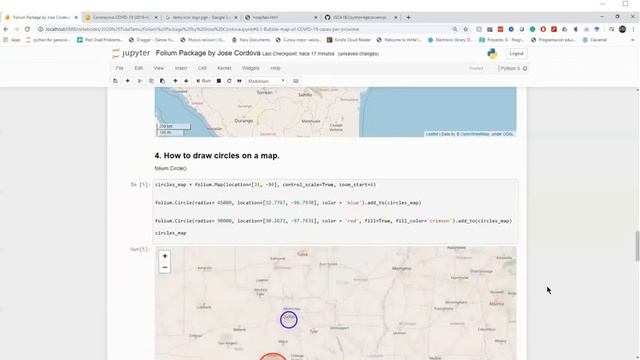Save and checkpoint the notebook
The image size is (640, 360).
116,81
